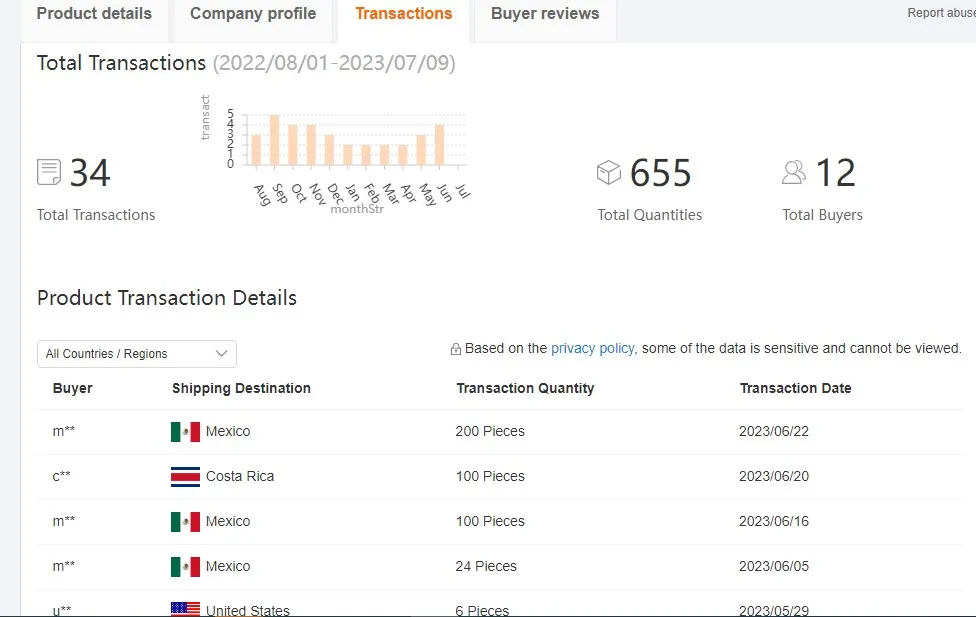Click the Report abuse link

pos(940,13)
